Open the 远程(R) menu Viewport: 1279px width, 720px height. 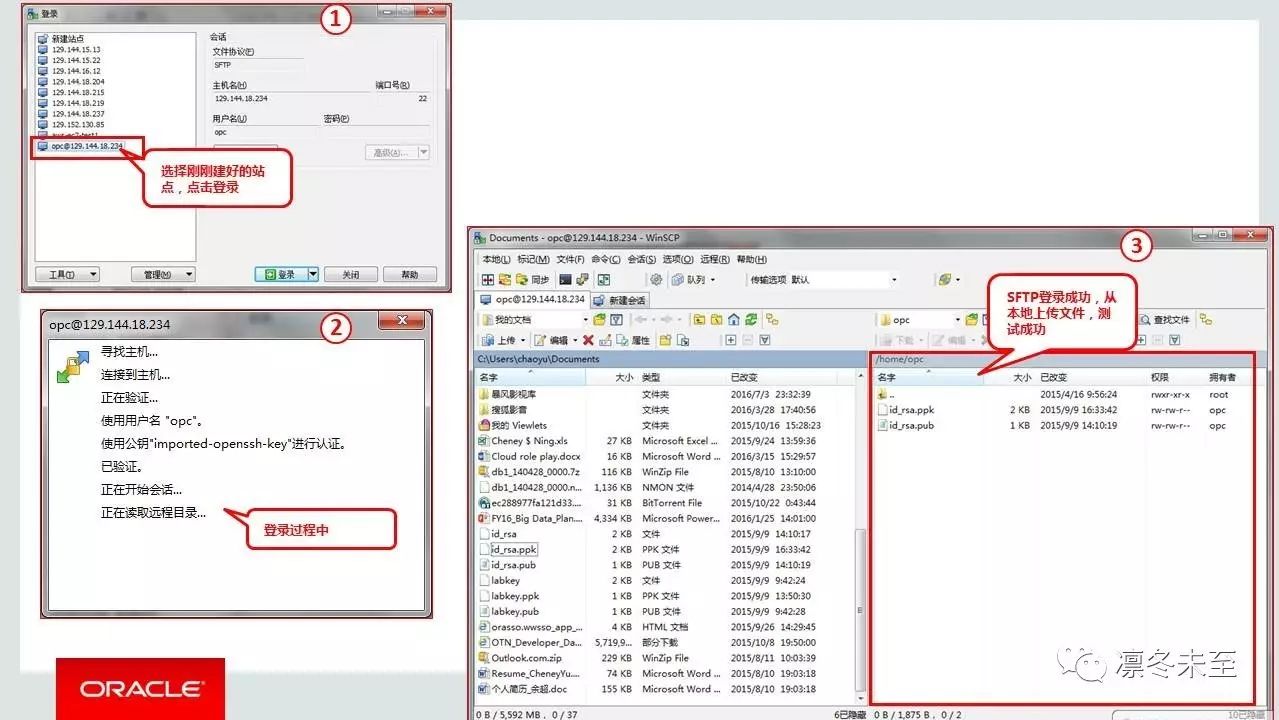click(x=715, y=259)
